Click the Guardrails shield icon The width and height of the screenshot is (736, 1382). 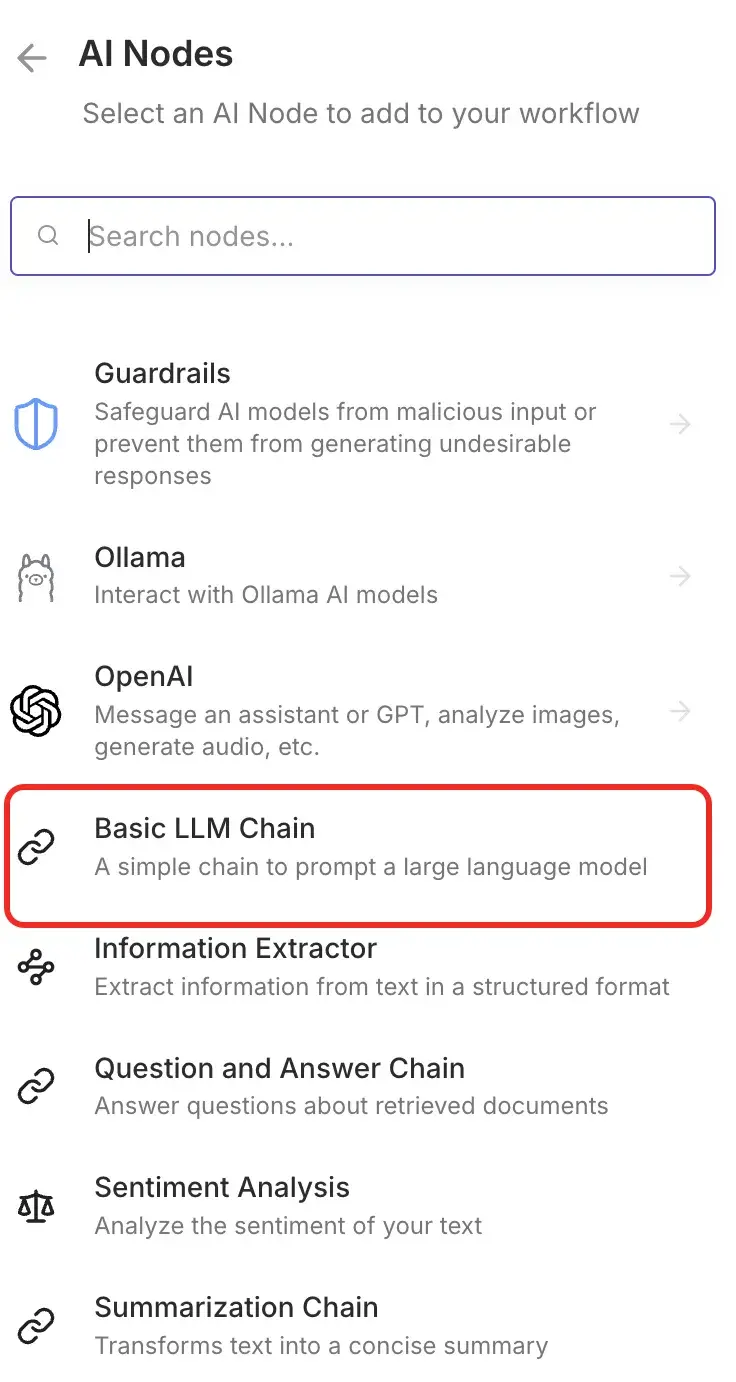[36, 424]
